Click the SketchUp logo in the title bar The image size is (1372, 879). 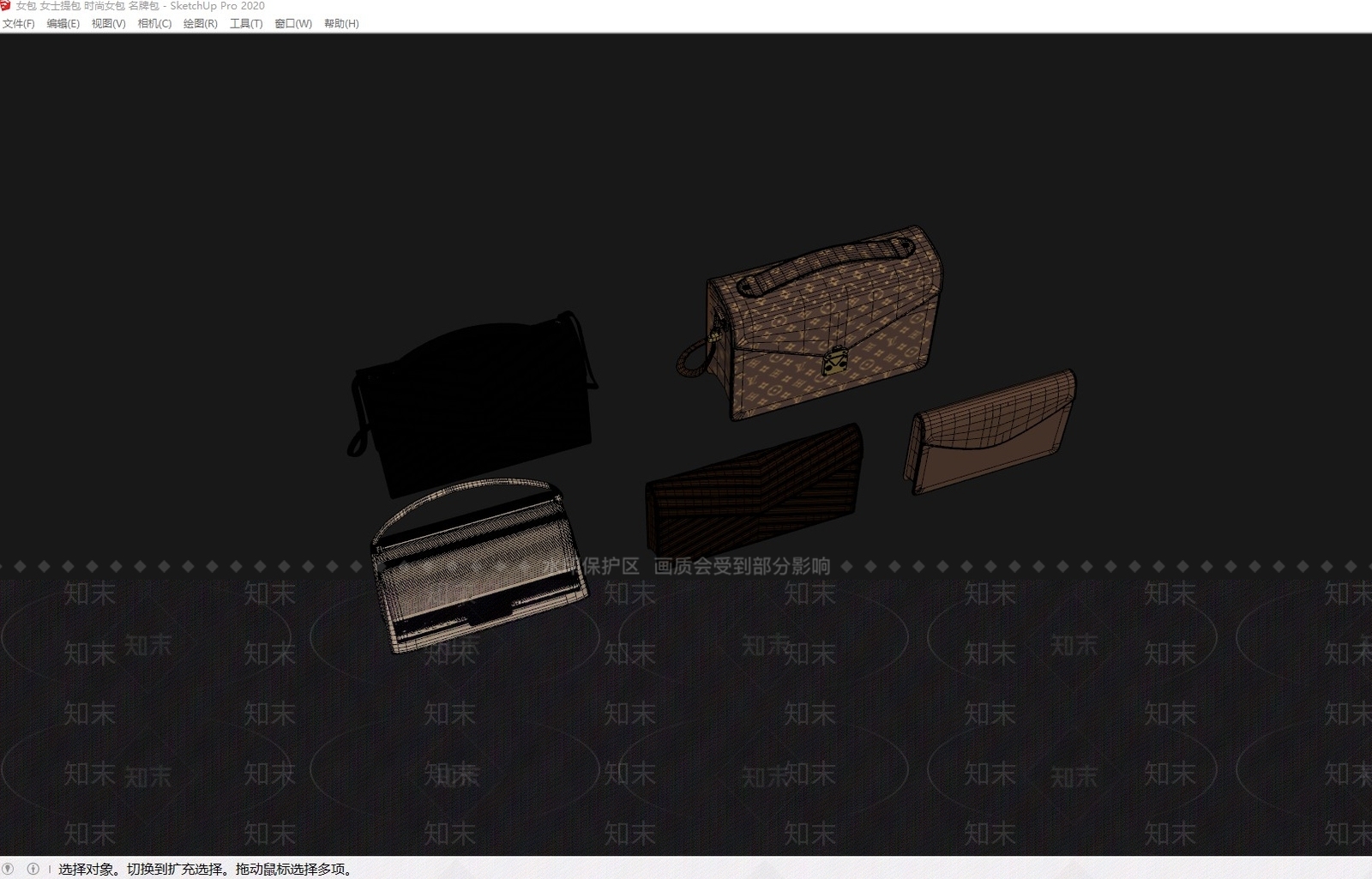click(x=6, y=6)
